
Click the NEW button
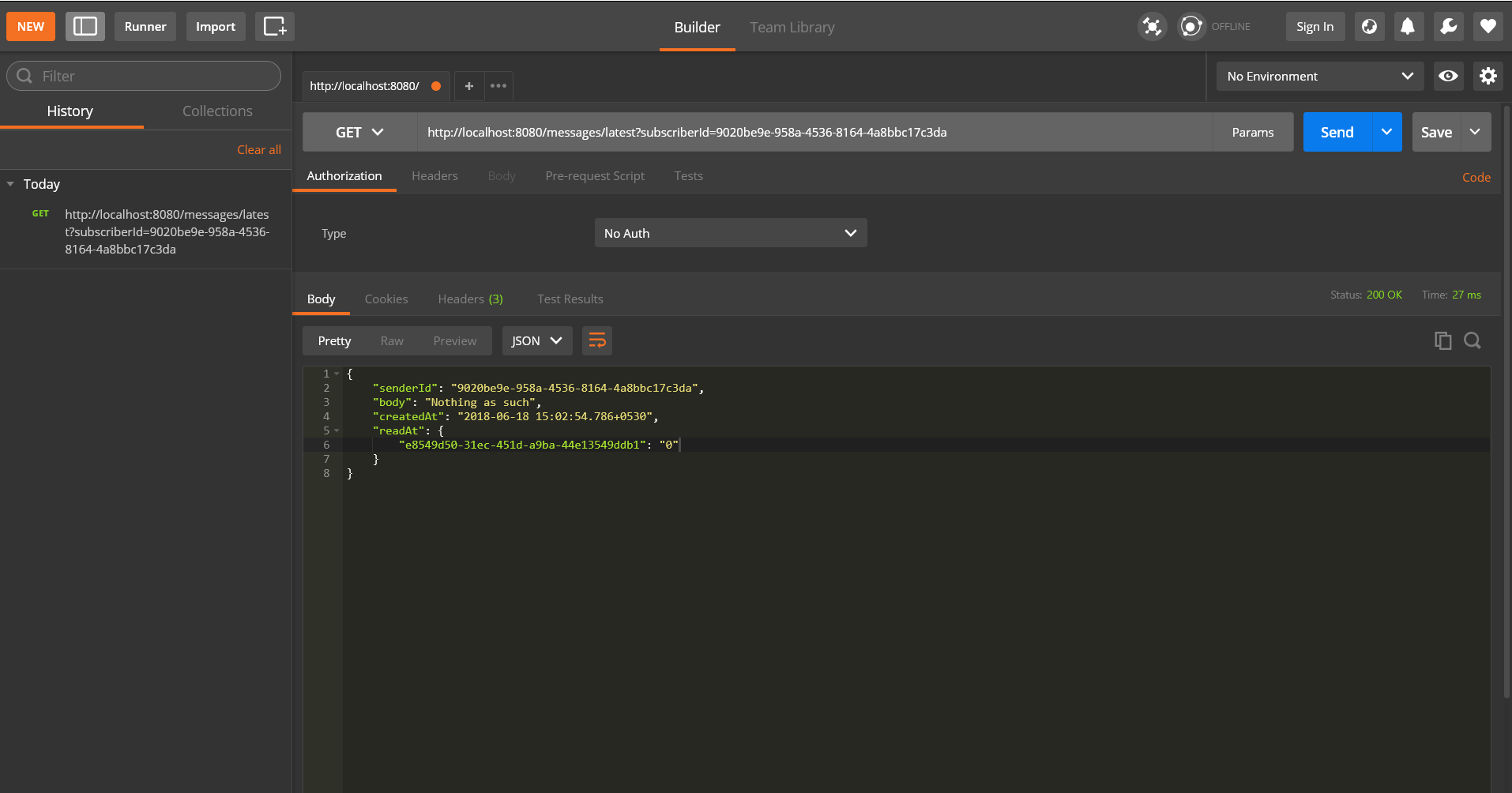[31, 26]
